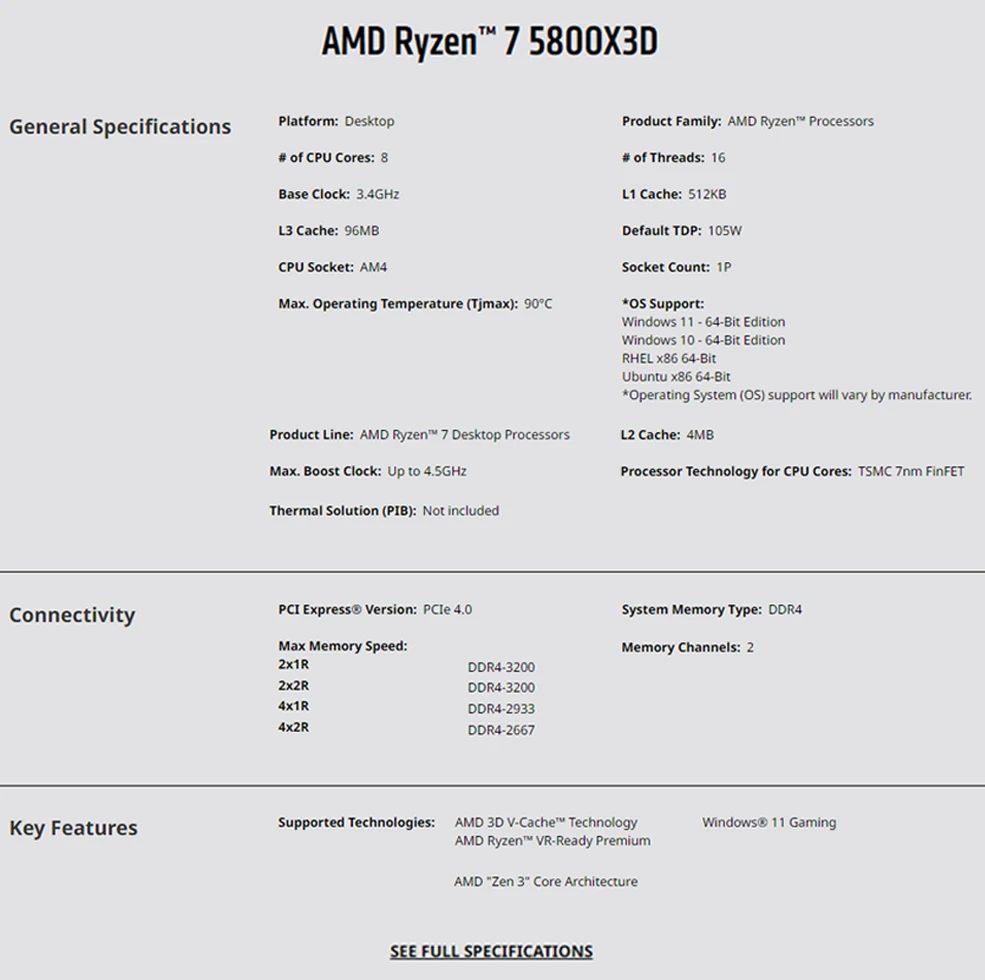Click the Default TDP 105W value
This screenshot has height=980, width=985.
click(x=725, y=231)
